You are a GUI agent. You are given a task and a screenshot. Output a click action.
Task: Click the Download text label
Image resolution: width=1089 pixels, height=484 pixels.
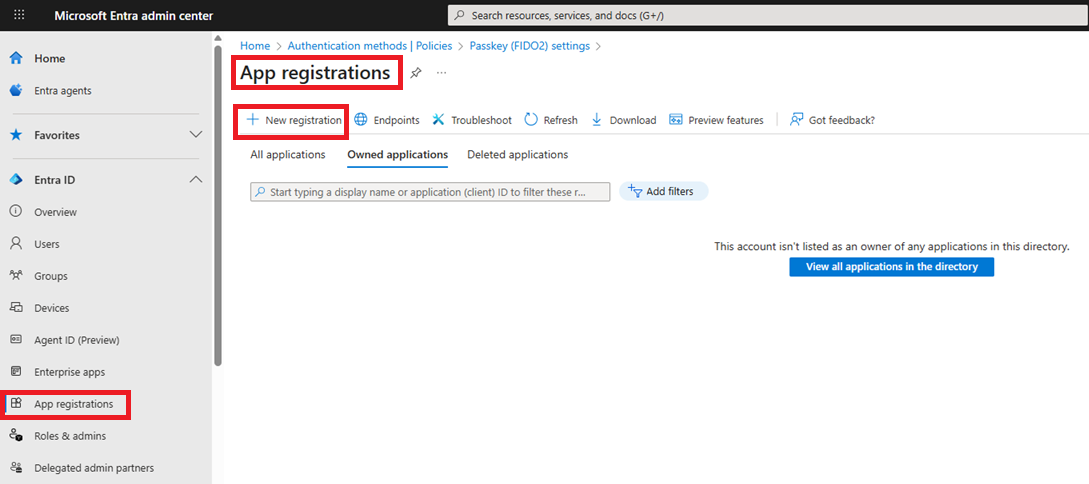pyautogui.click(x=633, y=120)
